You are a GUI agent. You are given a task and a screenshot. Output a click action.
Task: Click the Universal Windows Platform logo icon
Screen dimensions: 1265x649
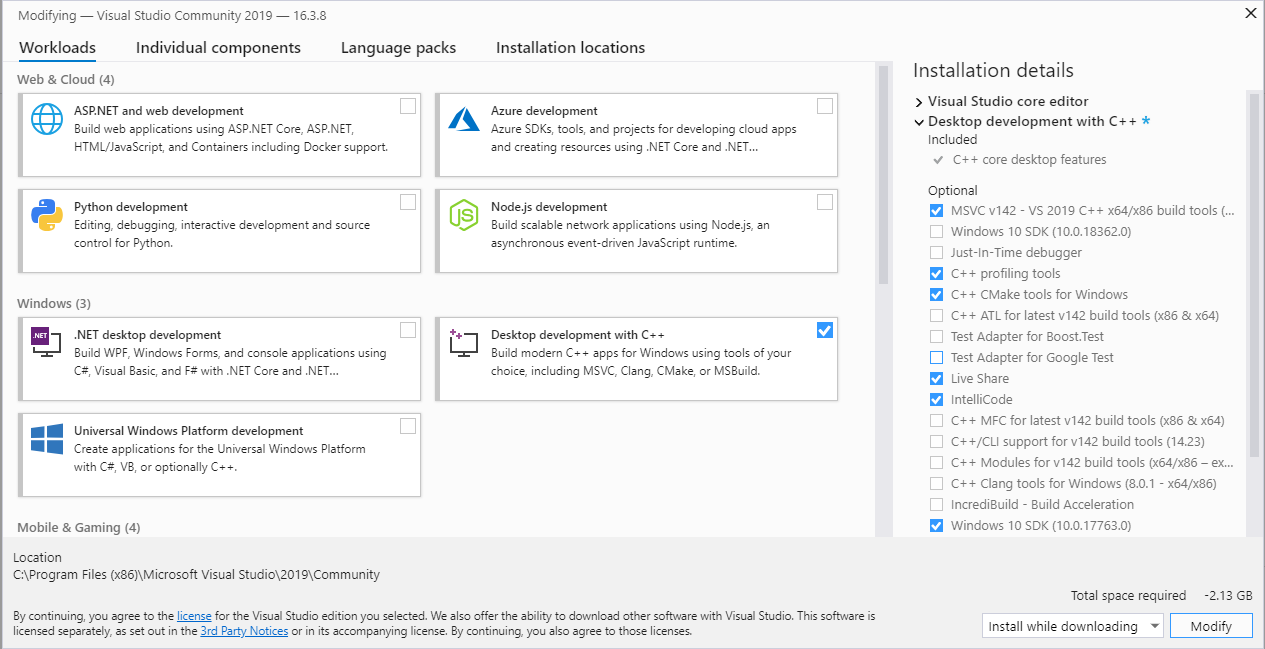point(47,439)
